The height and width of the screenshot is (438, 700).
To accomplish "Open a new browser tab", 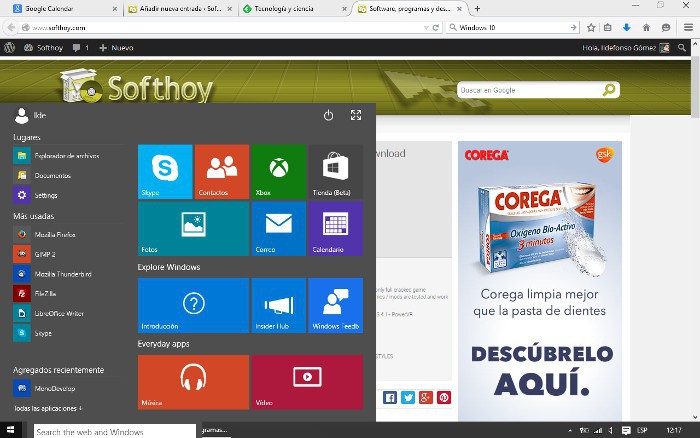I will 477,8.
